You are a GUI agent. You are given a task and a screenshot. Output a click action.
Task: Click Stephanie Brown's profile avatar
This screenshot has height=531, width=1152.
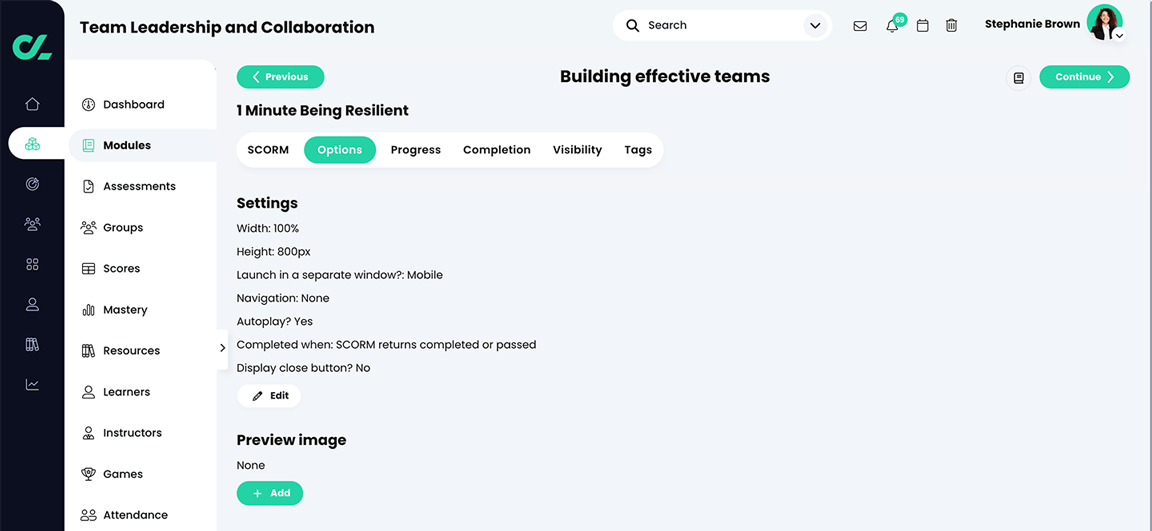pos(1104,23)
